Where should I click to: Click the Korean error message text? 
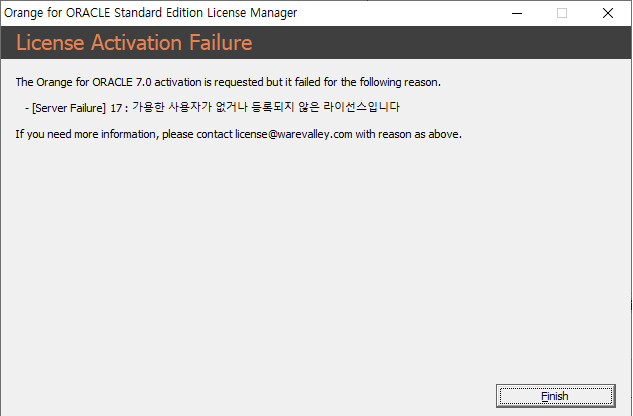click(x=266, y=107)
